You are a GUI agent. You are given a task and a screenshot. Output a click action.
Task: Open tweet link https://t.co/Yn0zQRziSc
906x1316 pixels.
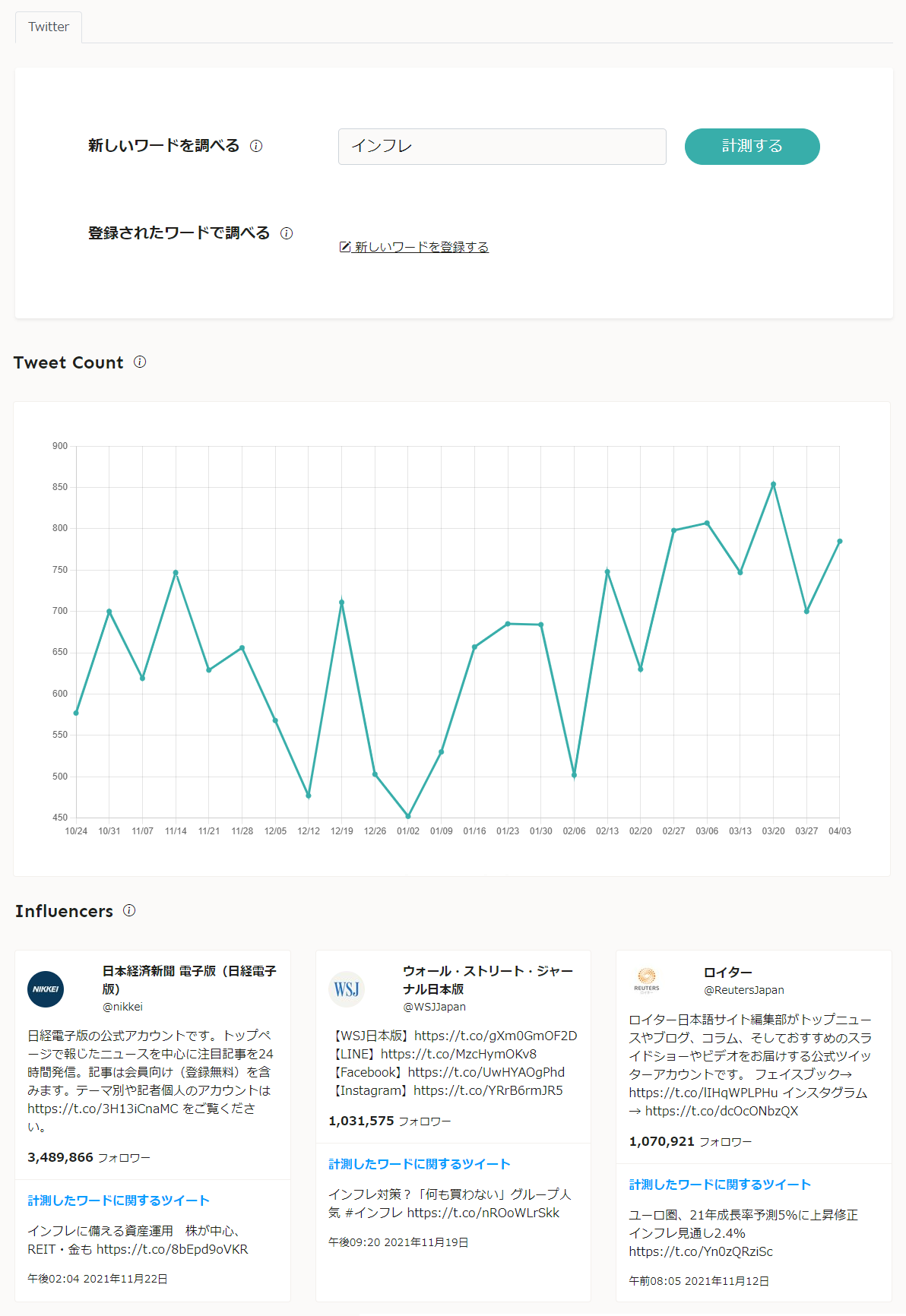pos(701,1251)
